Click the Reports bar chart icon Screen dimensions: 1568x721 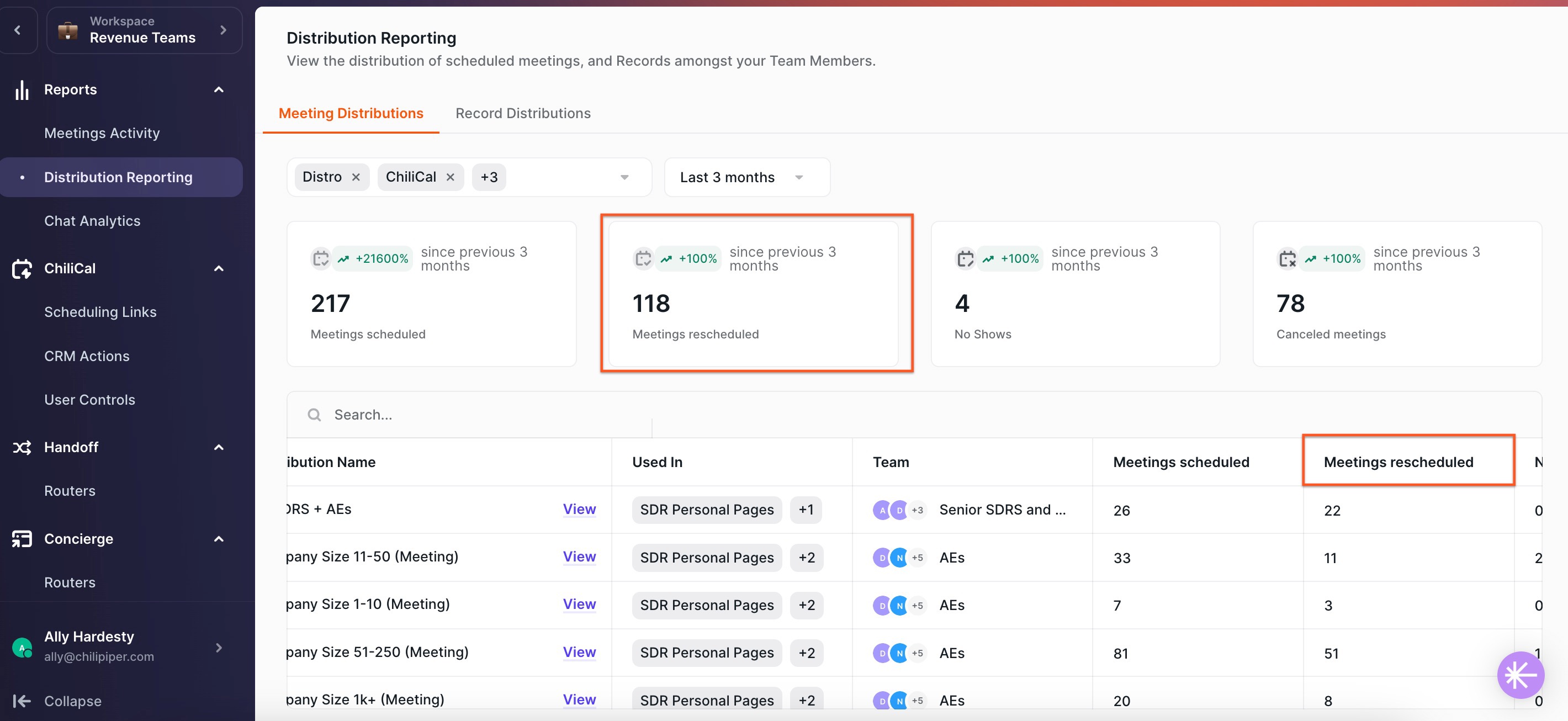(x=22, y=89)
